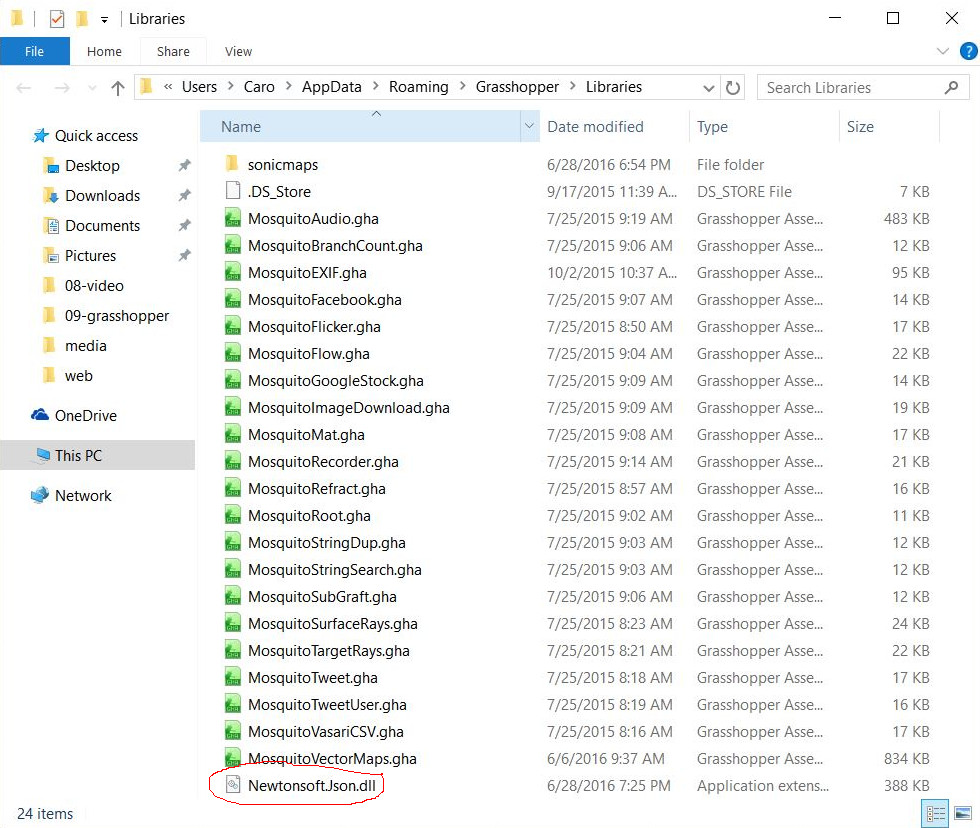
Task: Open the File menu
Action: (34, 51)
